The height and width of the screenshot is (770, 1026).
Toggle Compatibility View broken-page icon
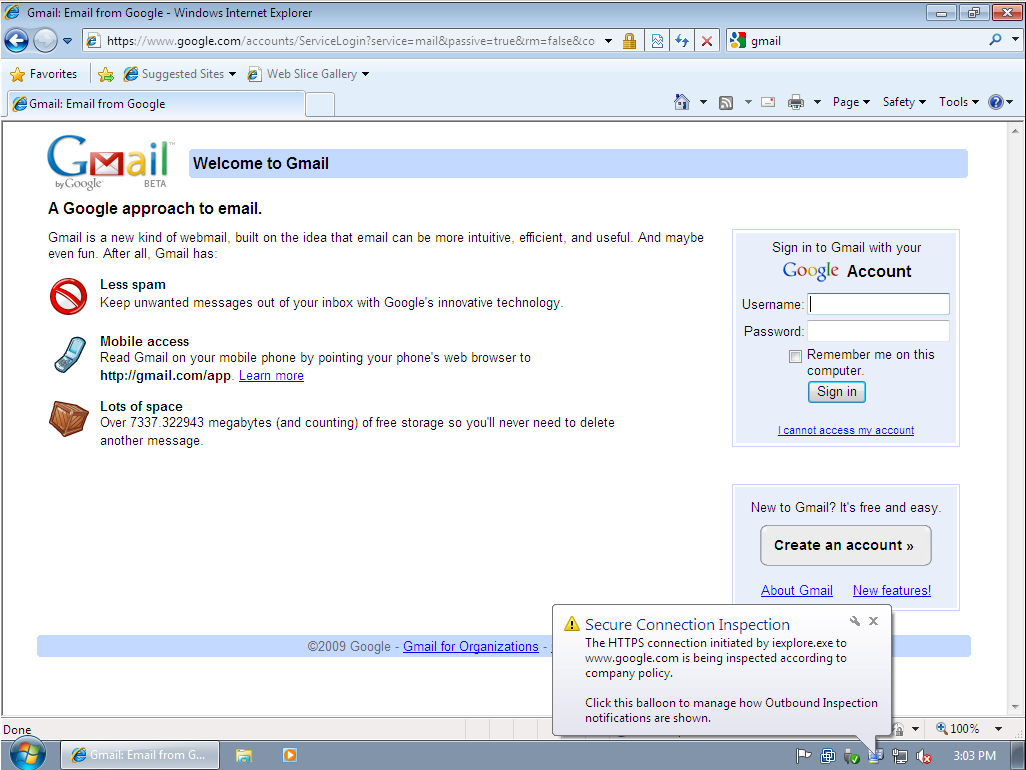[x=657, y=41]
